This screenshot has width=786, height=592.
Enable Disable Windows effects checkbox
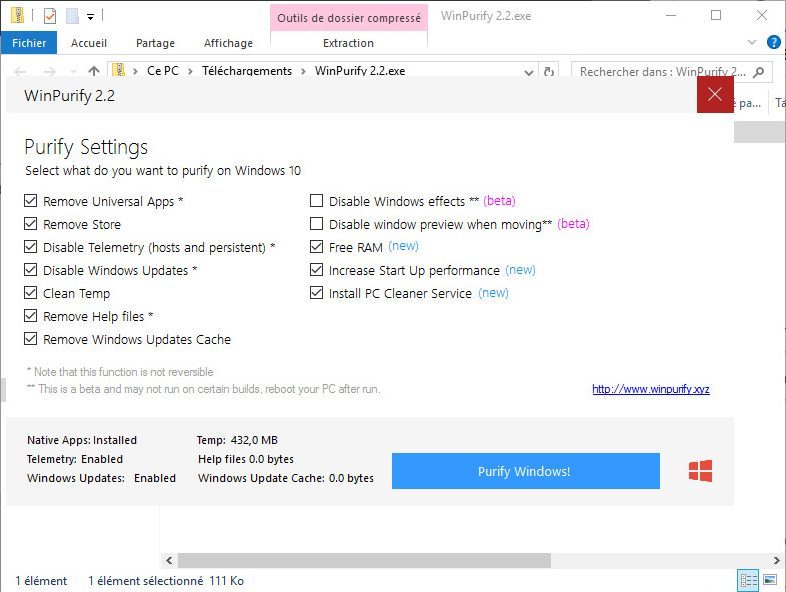317,201
